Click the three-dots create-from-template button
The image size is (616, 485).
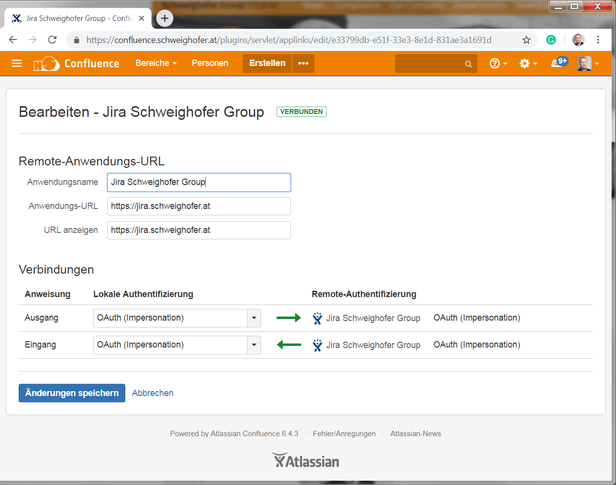coord(303,63)
